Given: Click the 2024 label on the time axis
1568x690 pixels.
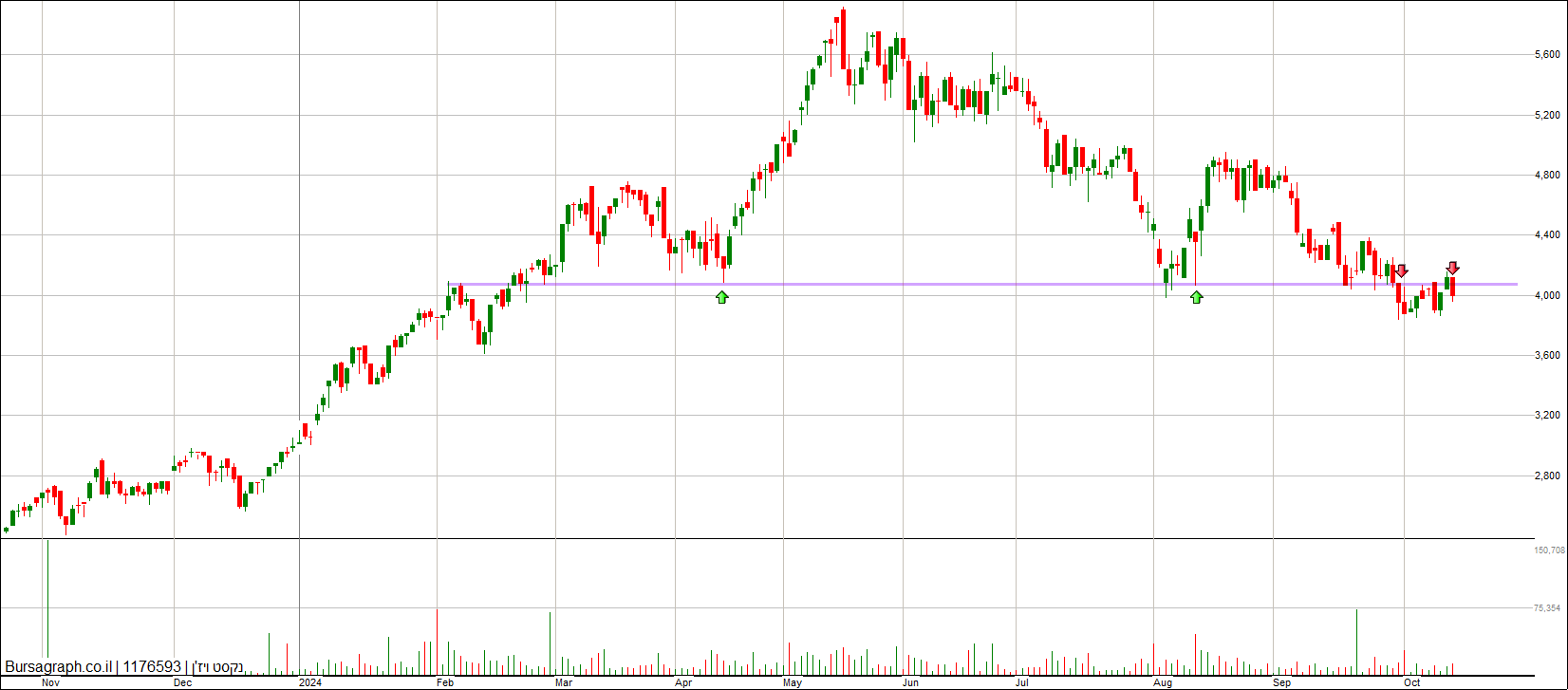Looking at the screenshot, I should [x=310, y=682].
